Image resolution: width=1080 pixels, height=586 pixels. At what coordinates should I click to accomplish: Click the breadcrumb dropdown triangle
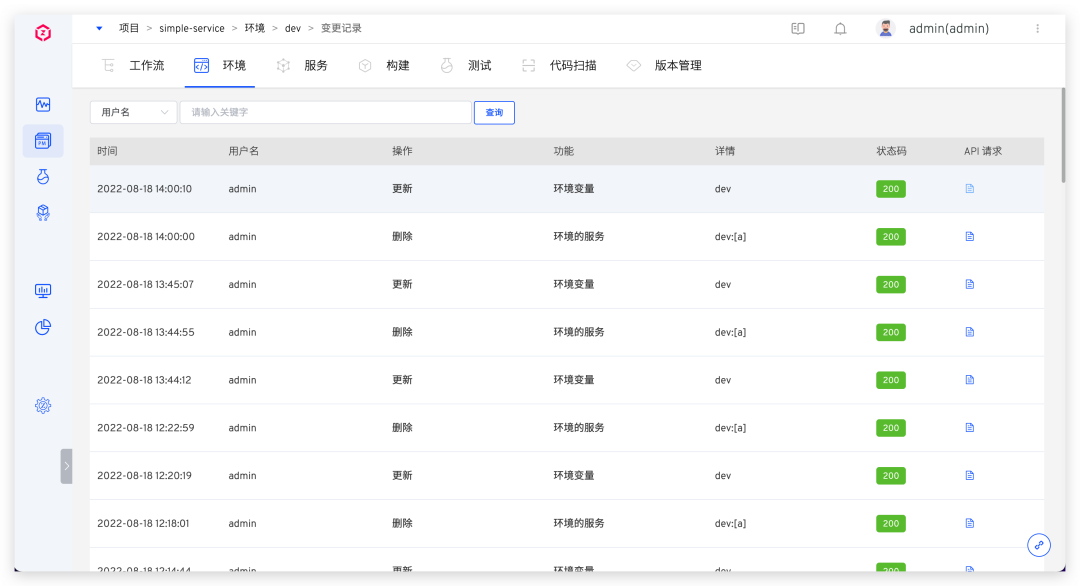[99, 28]
